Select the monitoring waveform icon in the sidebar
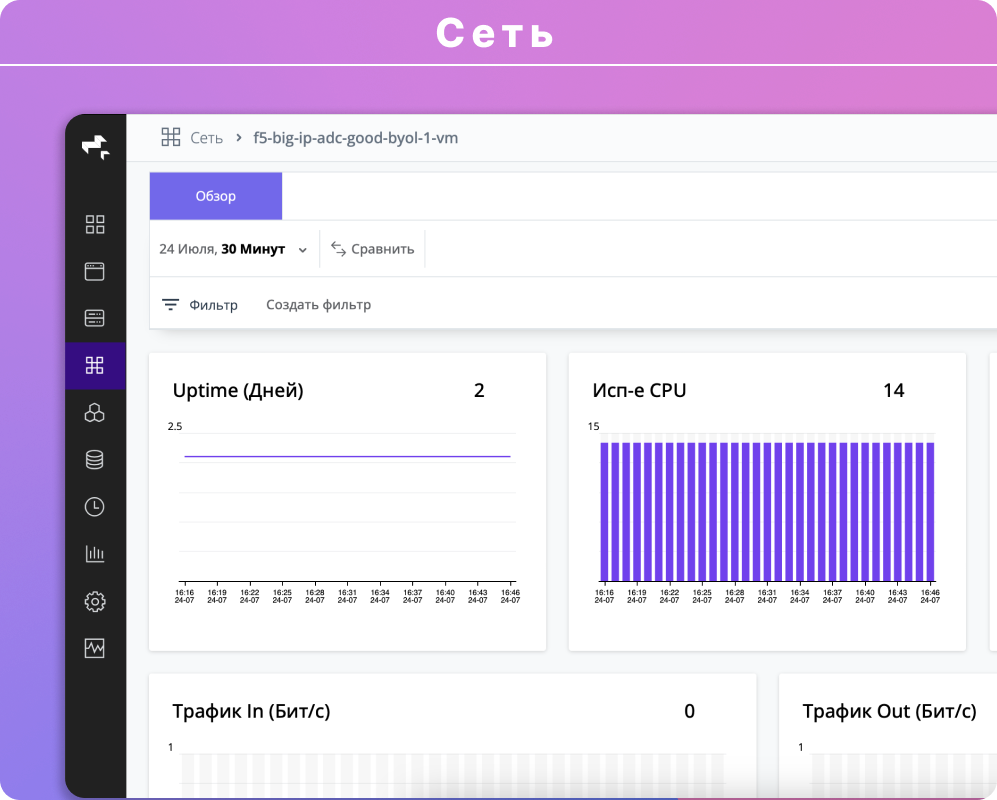The width and height of the screenshot is (997, 800). click(x=95, y=647)
